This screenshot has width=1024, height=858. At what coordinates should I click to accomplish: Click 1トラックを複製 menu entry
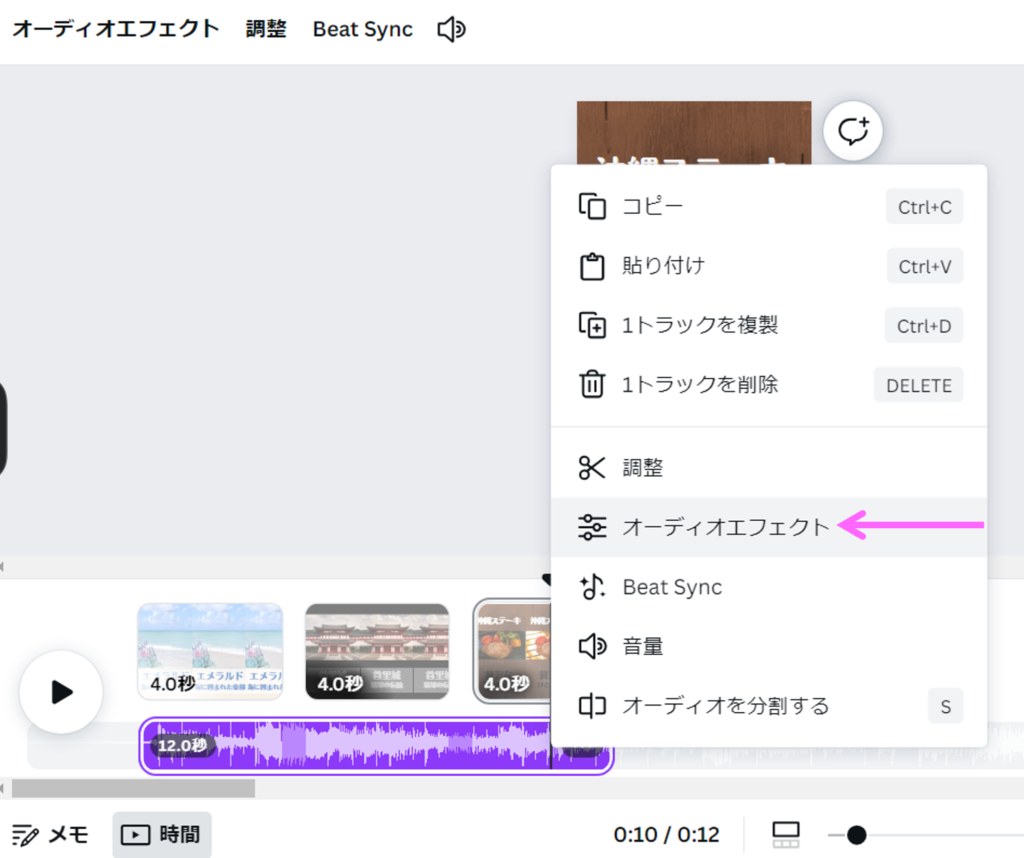coord(699,325)
